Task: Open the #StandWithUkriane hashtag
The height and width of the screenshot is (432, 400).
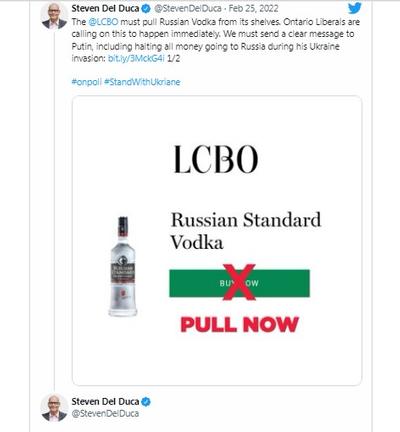Action: point(142,82)
